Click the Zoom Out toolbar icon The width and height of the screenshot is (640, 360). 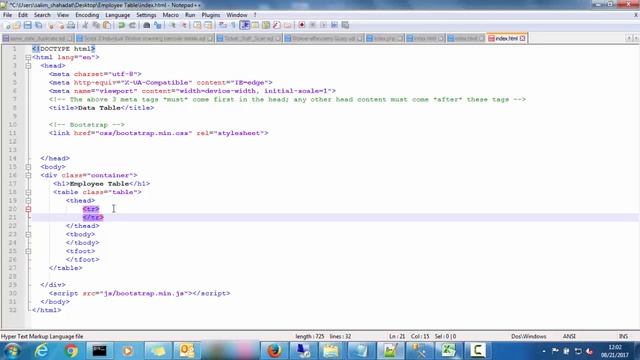(x=184, y=25)
